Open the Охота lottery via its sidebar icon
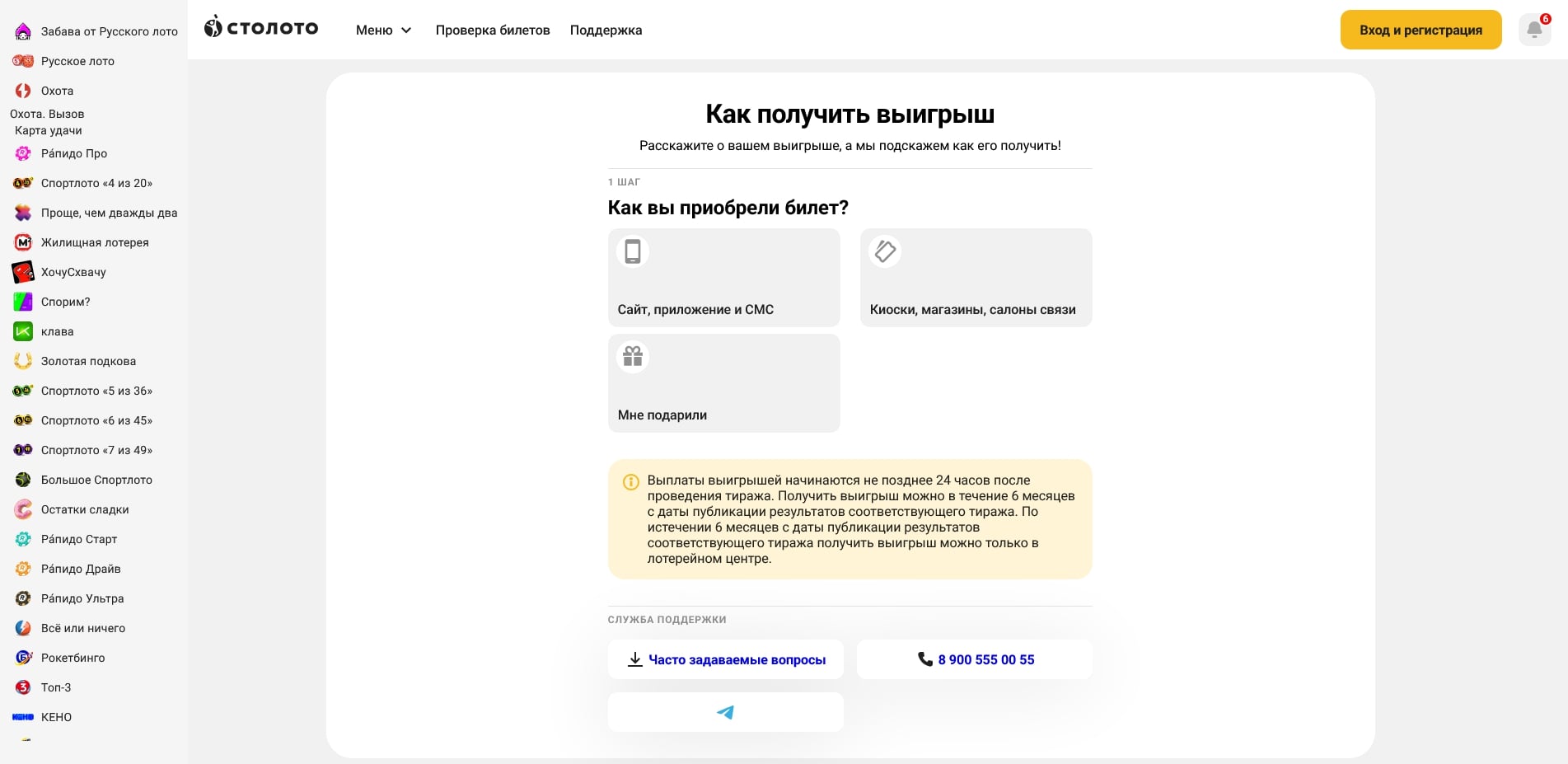This screenshot has height=764, width=1568. coord(22,91)
